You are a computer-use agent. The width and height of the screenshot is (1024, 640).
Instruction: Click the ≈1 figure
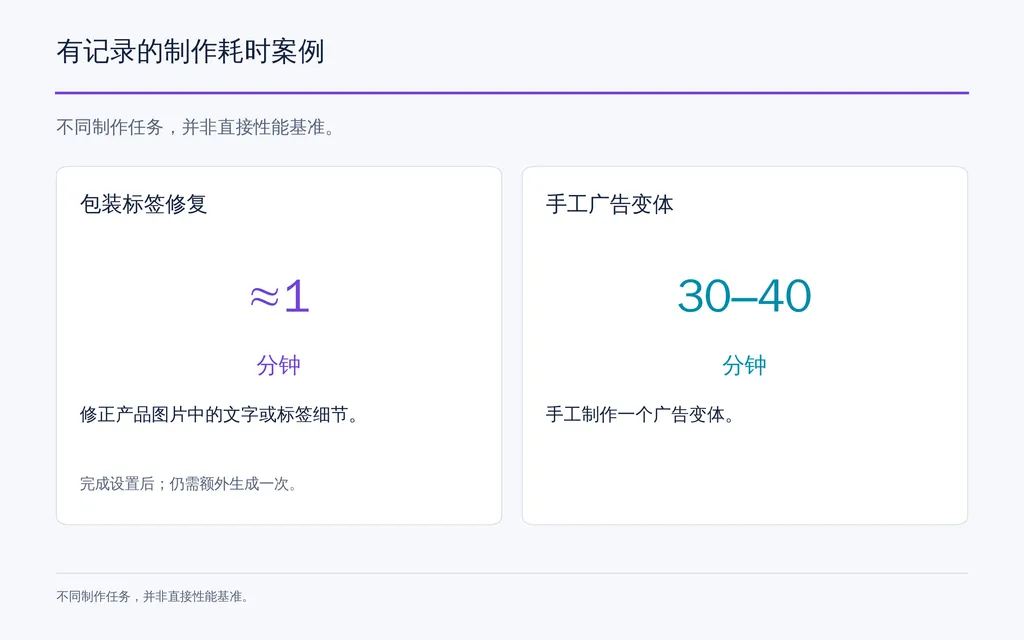(x=279, y=296)
